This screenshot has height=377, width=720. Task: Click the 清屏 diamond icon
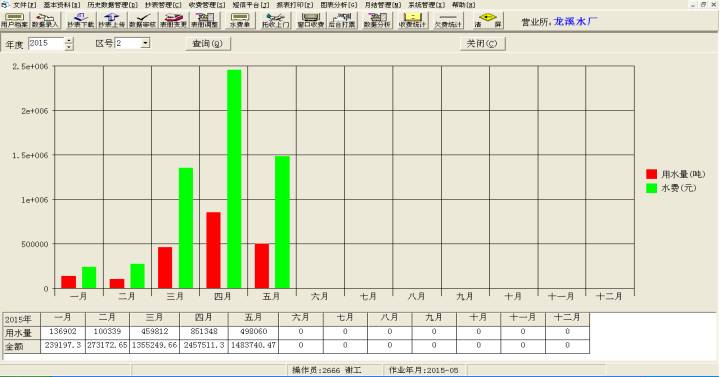pos(488,21)
